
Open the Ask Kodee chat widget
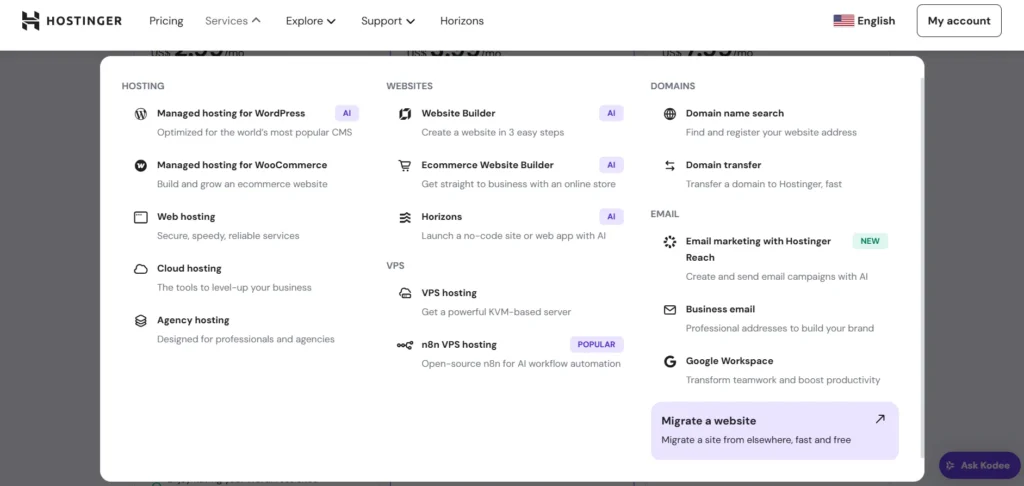coord(979,466)
